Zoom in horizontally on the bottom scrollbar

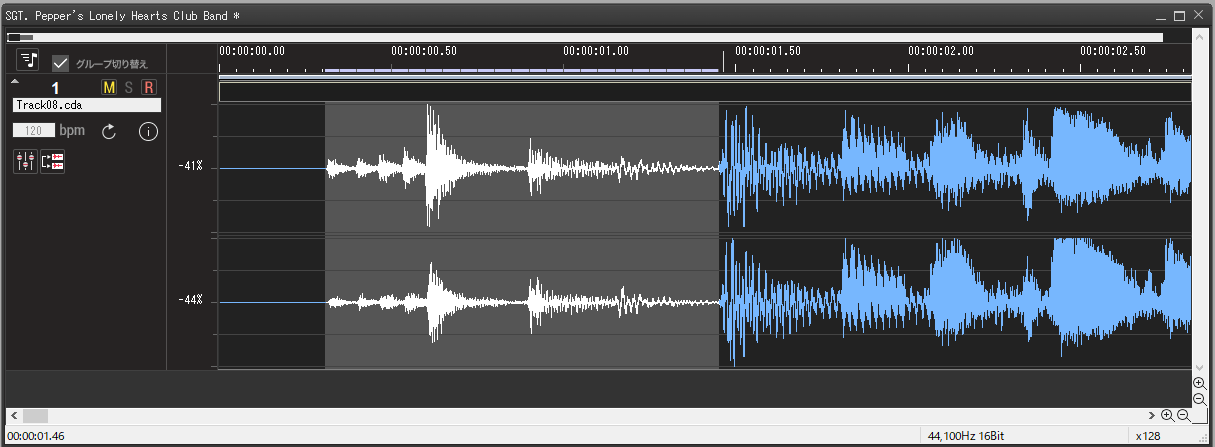(1167, 415)
